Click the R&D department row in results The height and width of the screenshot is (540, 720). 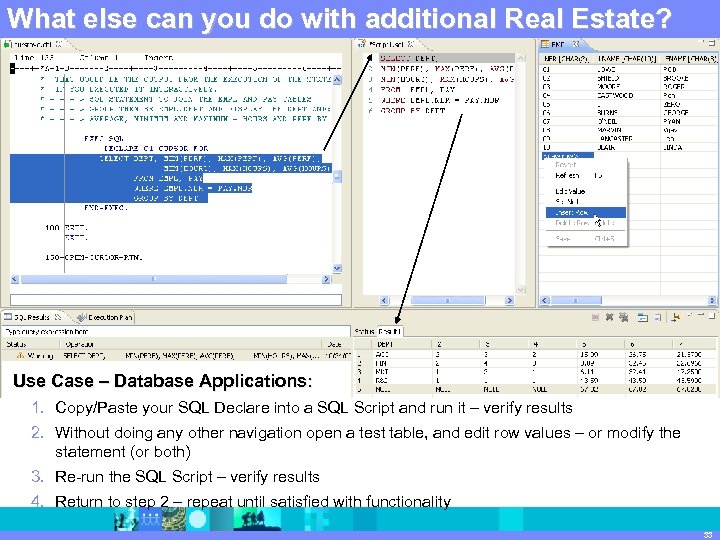pyautogui.click(x=535, y=381)
